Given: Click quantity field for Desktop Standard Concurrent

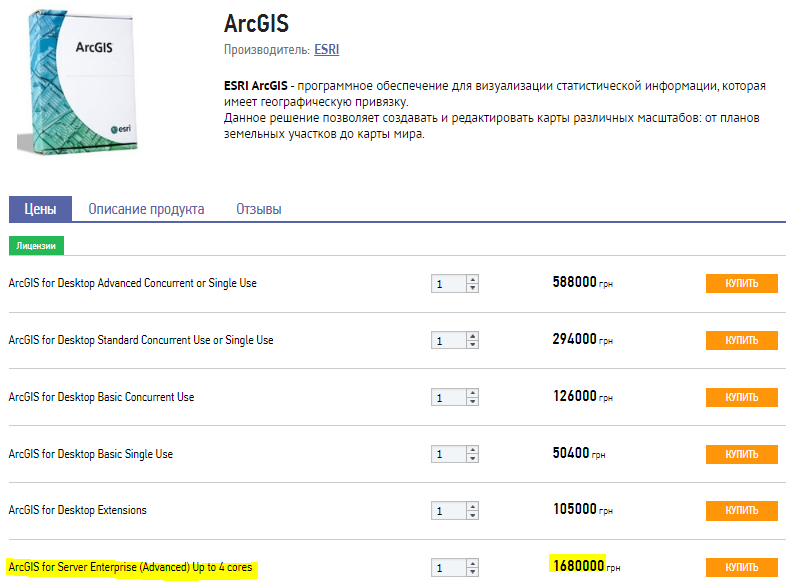Looking at the screenshot, I should pyautogui.click(x=449, y=341).
